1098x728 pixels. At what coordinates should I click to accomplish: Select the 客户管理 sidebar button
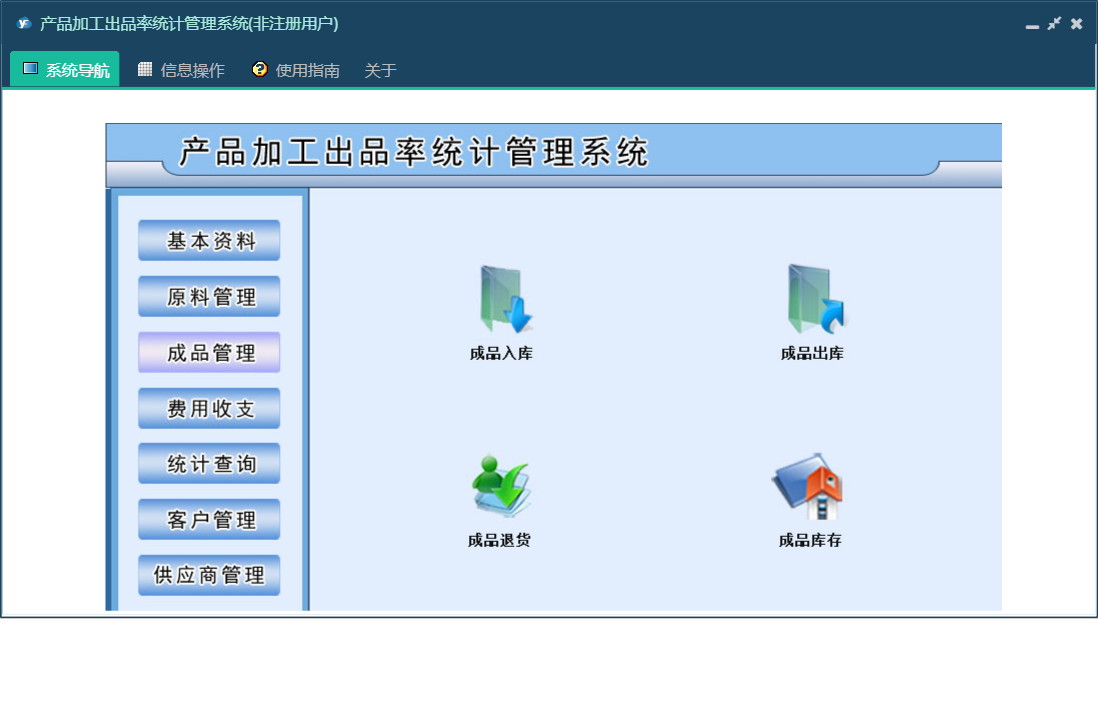tap(209, 519)
